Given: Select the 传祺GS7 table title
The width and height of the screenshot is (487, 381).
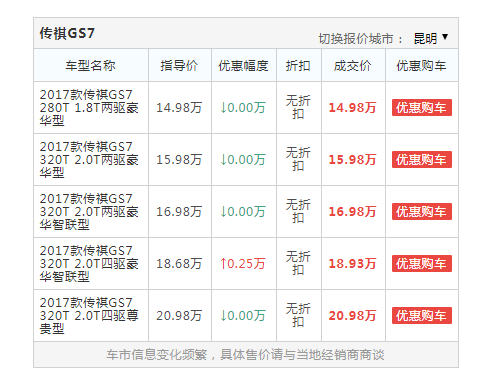Looking at the screenshot, I should 67,33.
